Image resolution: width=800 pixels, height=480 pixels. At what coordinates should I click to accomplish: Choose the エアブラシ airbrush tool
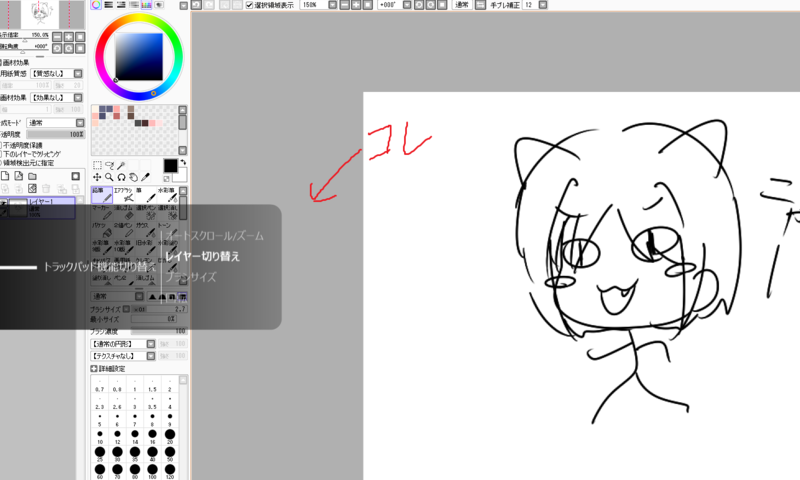coord(124,195)
